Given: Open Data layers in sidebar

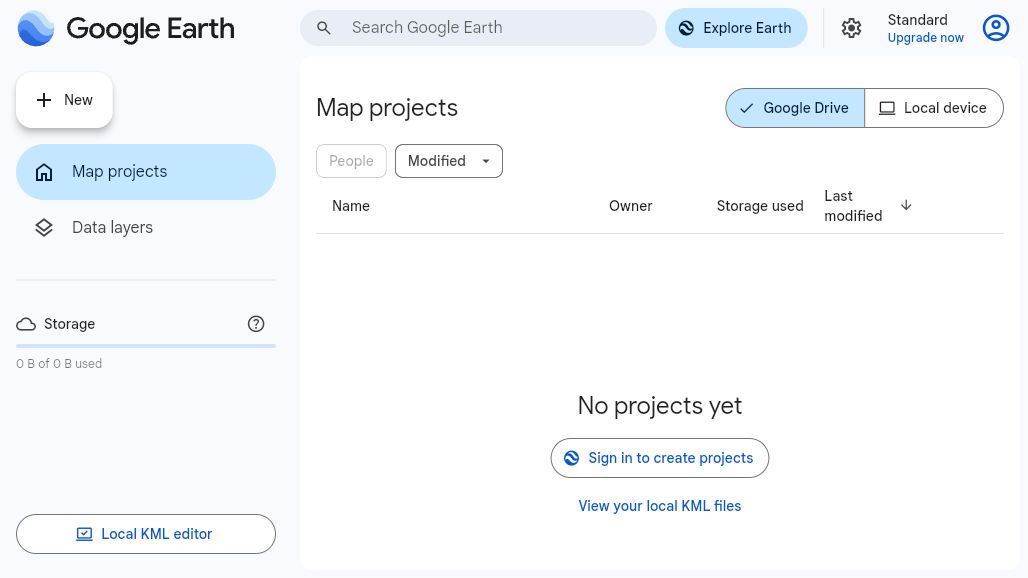Looking at the screenshot, I should 146,227.
